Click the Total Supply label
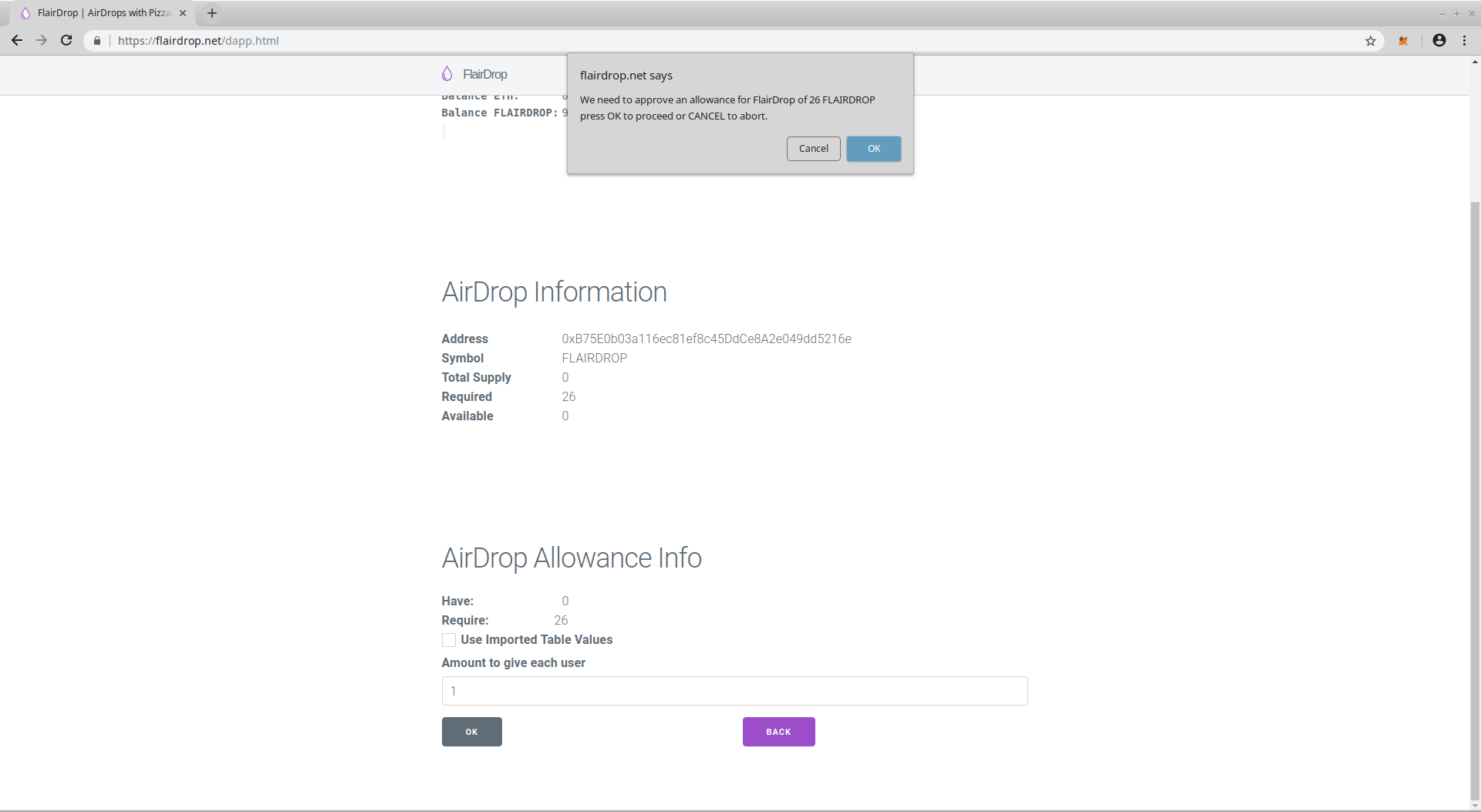Screen dimensions: 1481x812 [476, 378]
